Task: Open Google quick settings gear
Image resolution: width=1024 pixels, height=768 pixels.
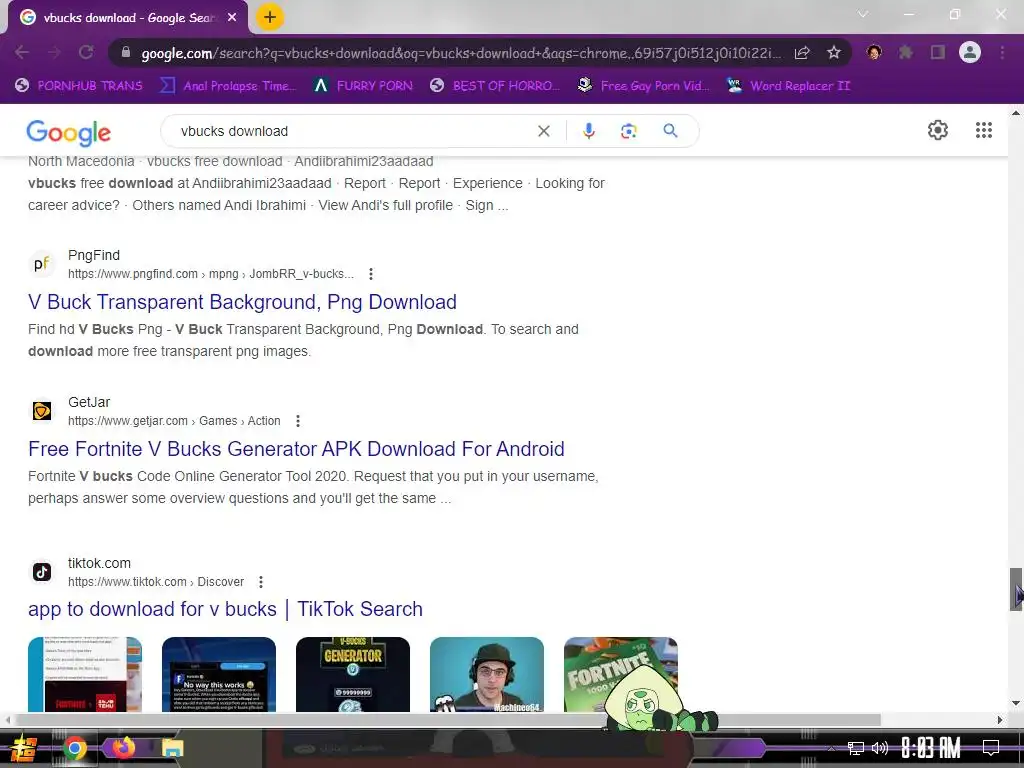Action: (938, 130)
